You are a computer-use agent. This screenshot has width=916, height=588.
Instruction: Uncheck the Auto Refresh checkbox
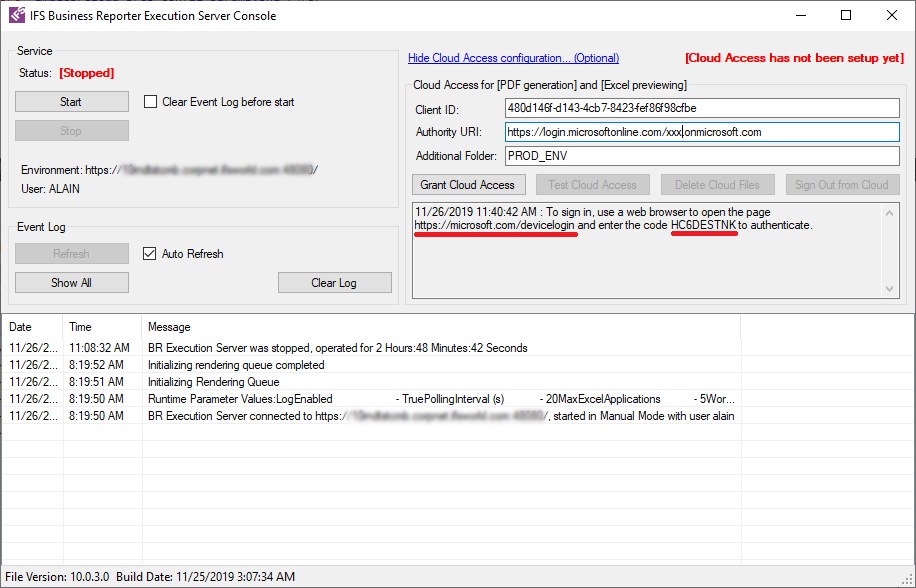click(151, 254)
